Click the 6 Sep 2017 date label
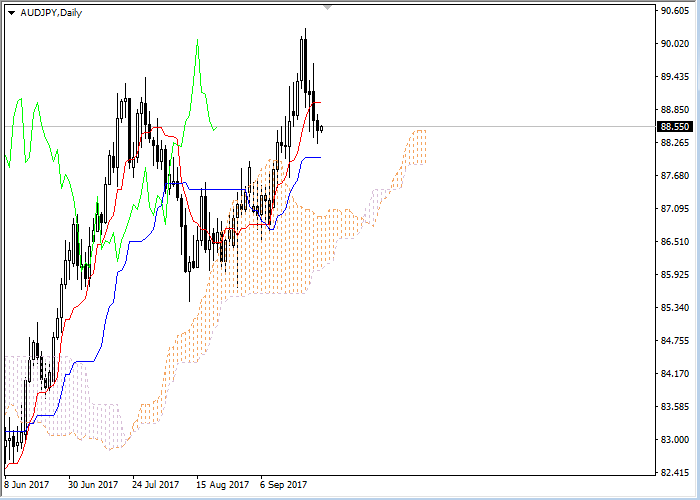 284,485
